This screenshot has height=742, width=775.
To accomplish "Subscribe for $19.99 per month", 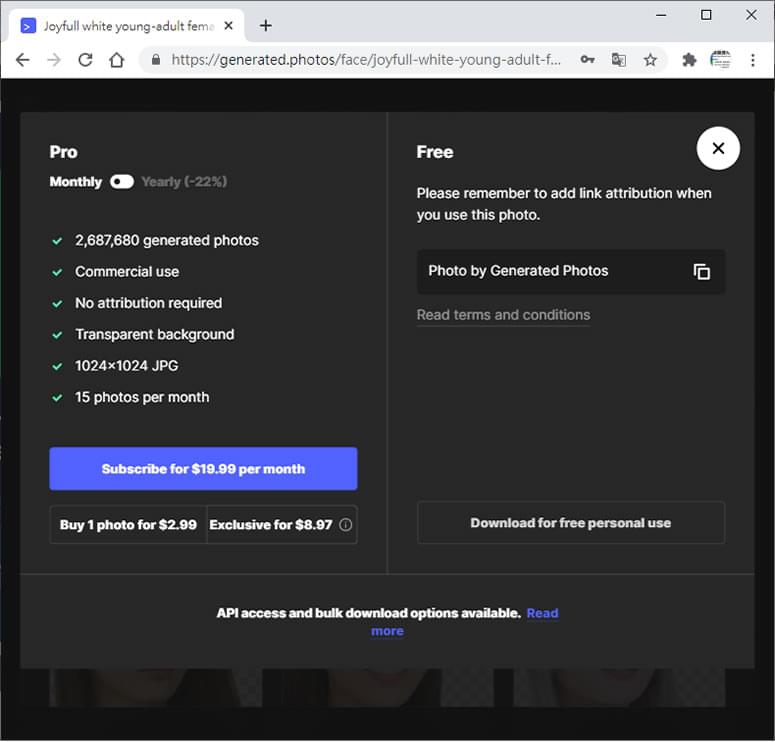I will tap(203, 469).
